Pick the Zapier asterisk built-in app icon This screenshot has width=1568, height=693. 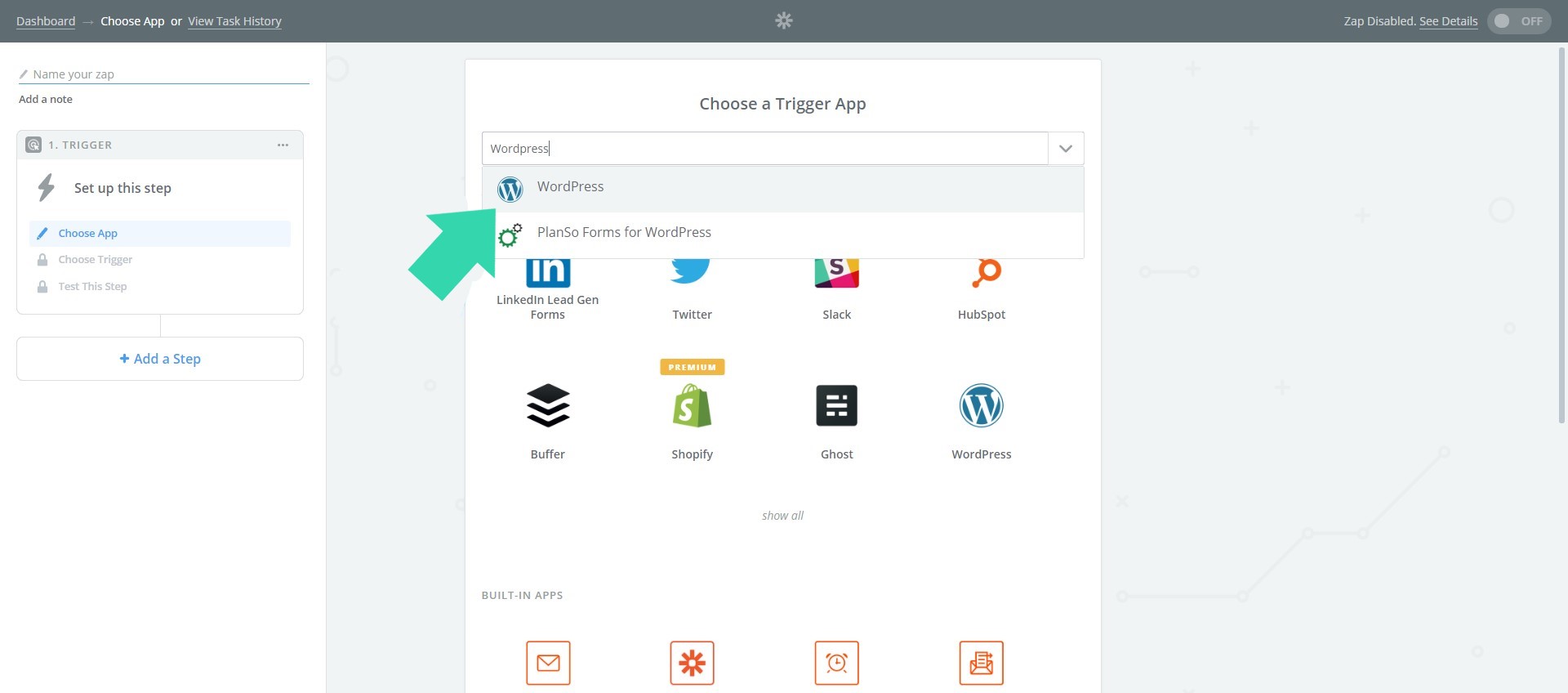(692, 663)
